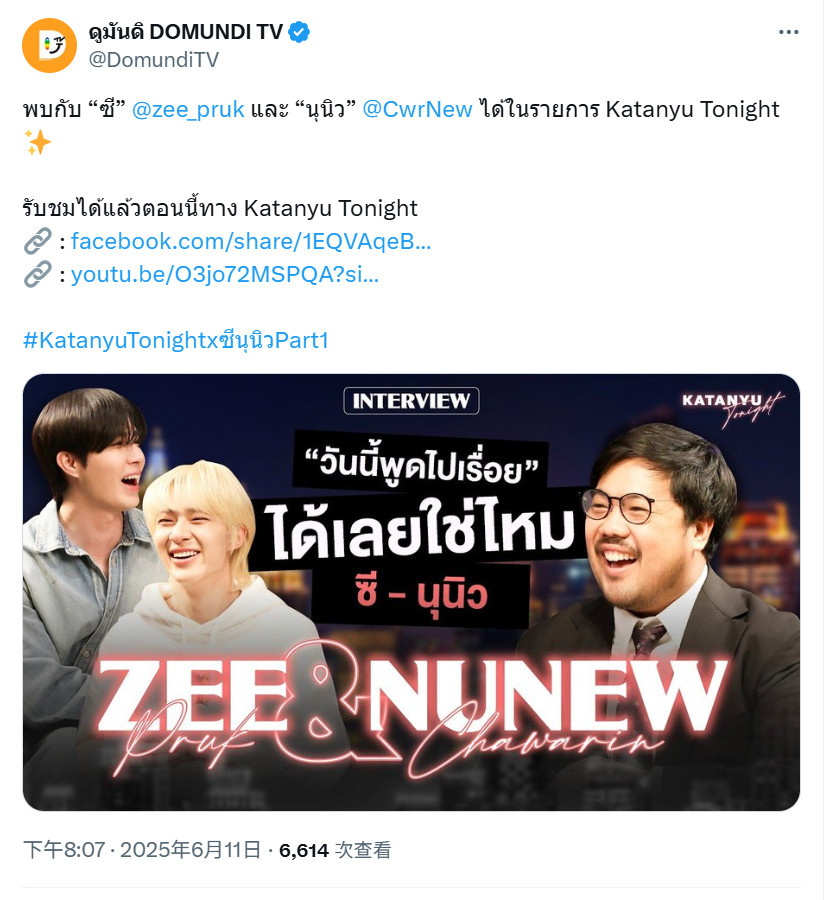Click the chain icon beside YouTube link
The height and width of the screenshot is (900, 827).
[38, 274]
